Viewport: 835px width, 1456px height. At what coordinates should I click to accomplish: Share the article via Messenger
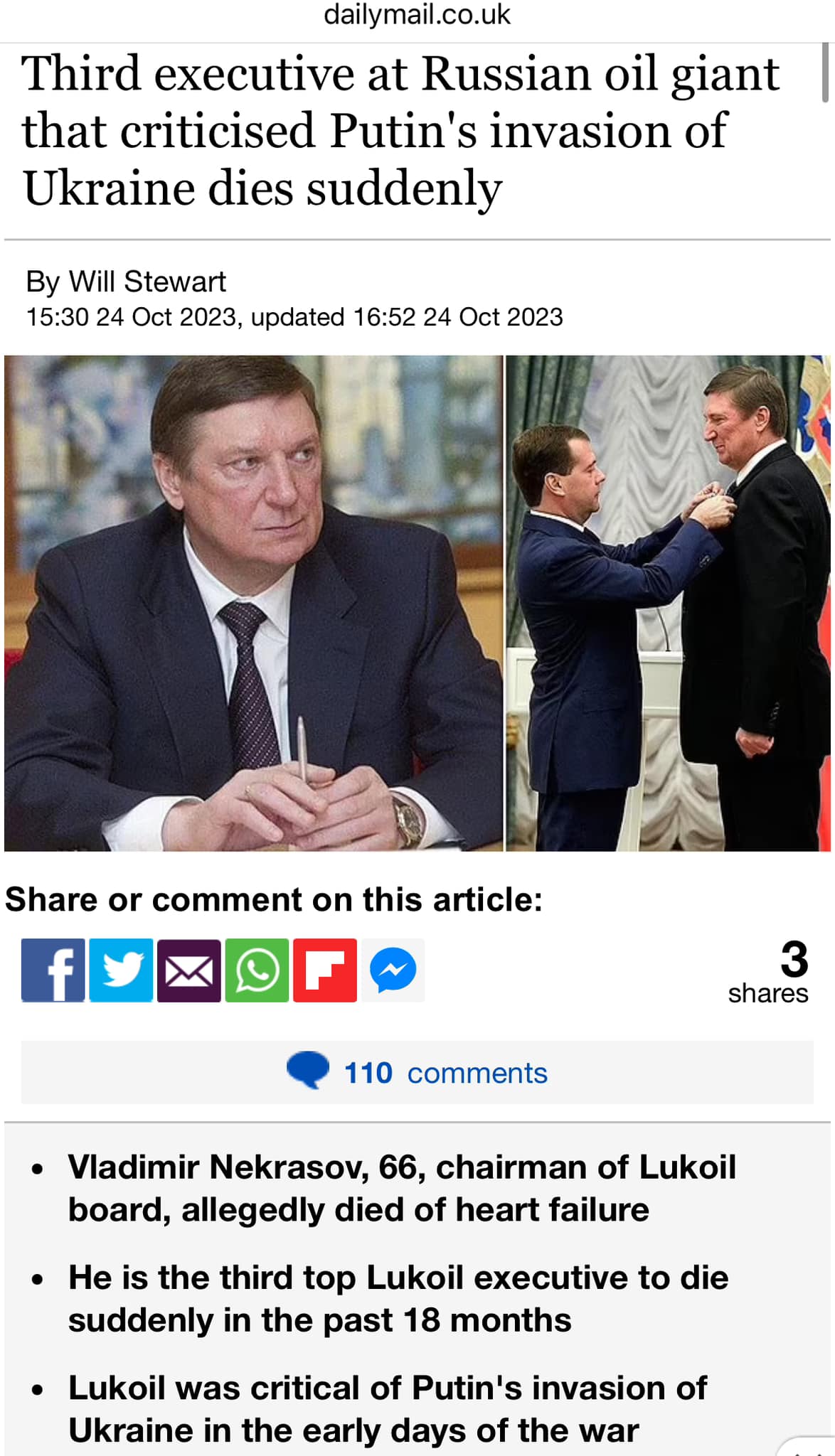tap(393, 970)
